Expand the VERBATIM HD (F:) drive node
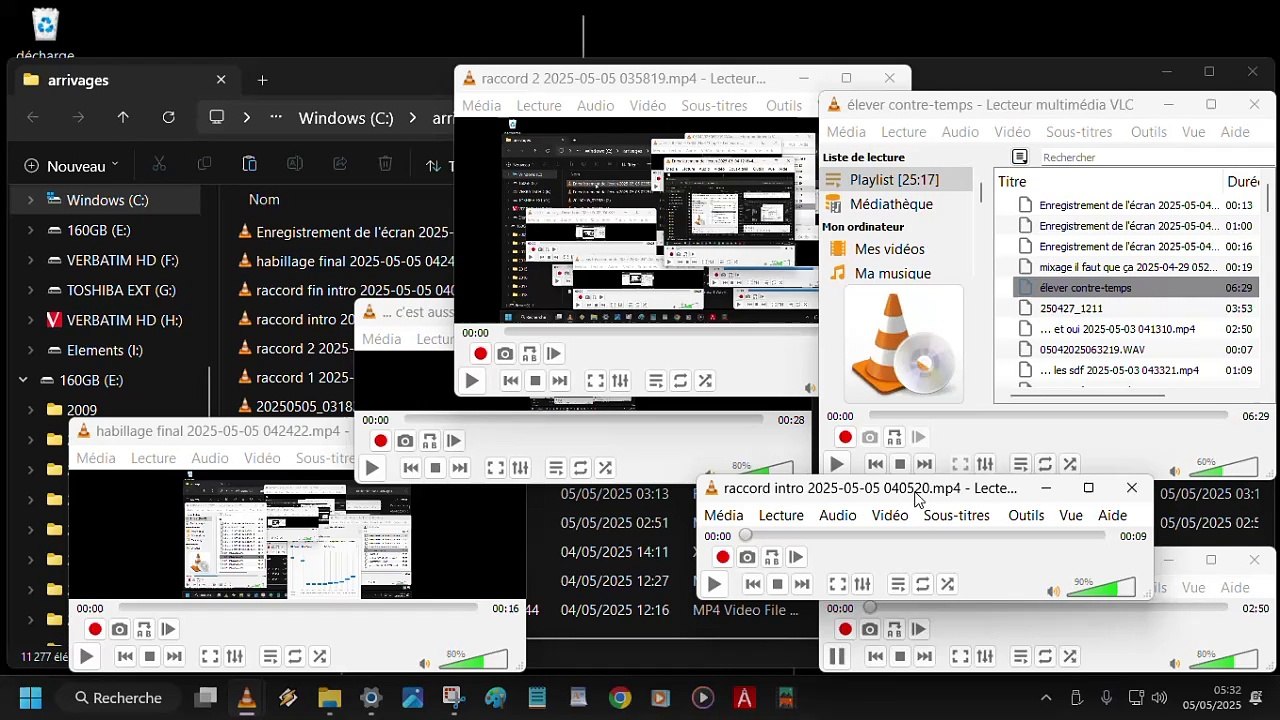 coord(30,260)
